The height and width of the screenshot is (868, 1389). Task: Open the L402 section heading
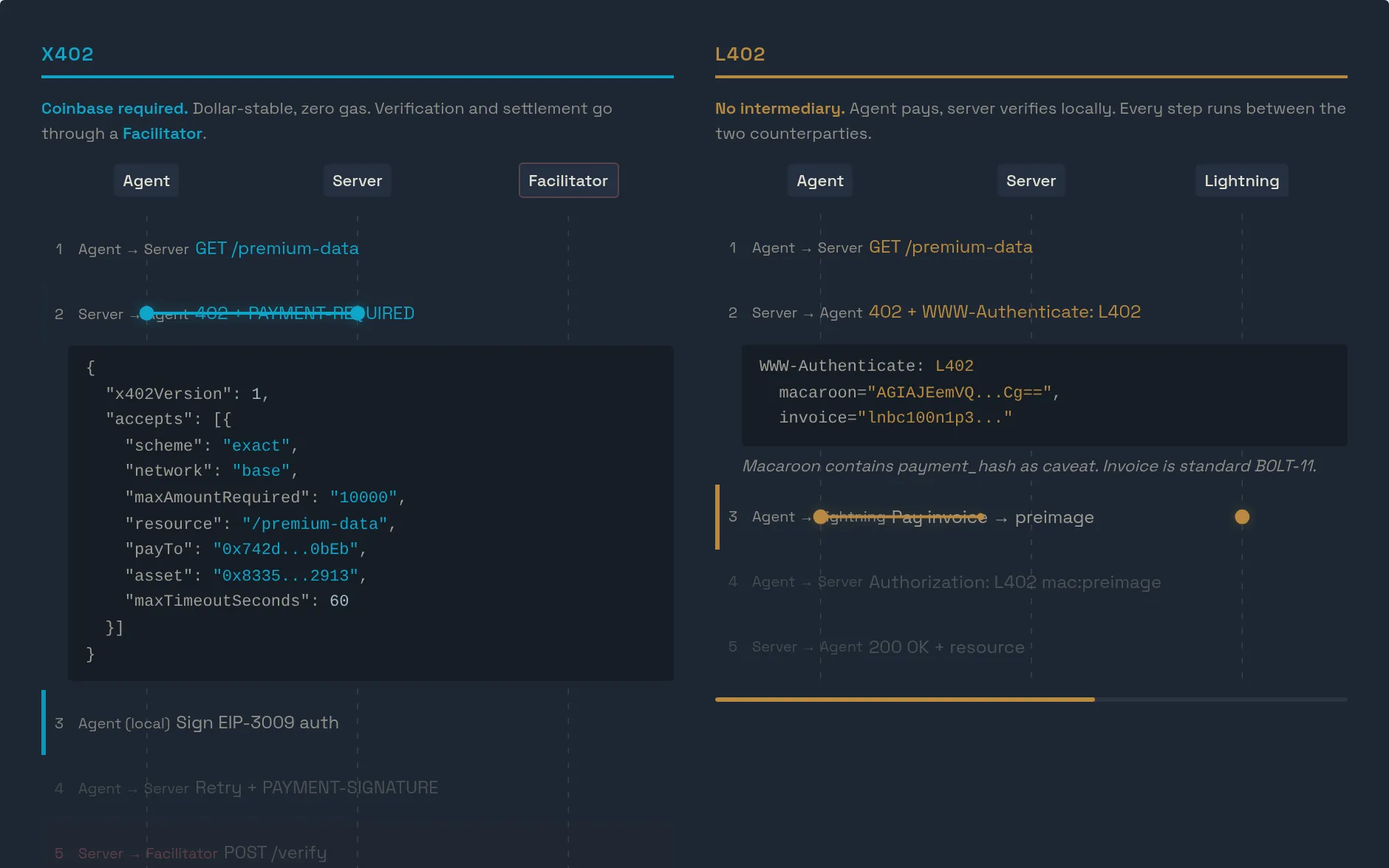click(740, 54)
